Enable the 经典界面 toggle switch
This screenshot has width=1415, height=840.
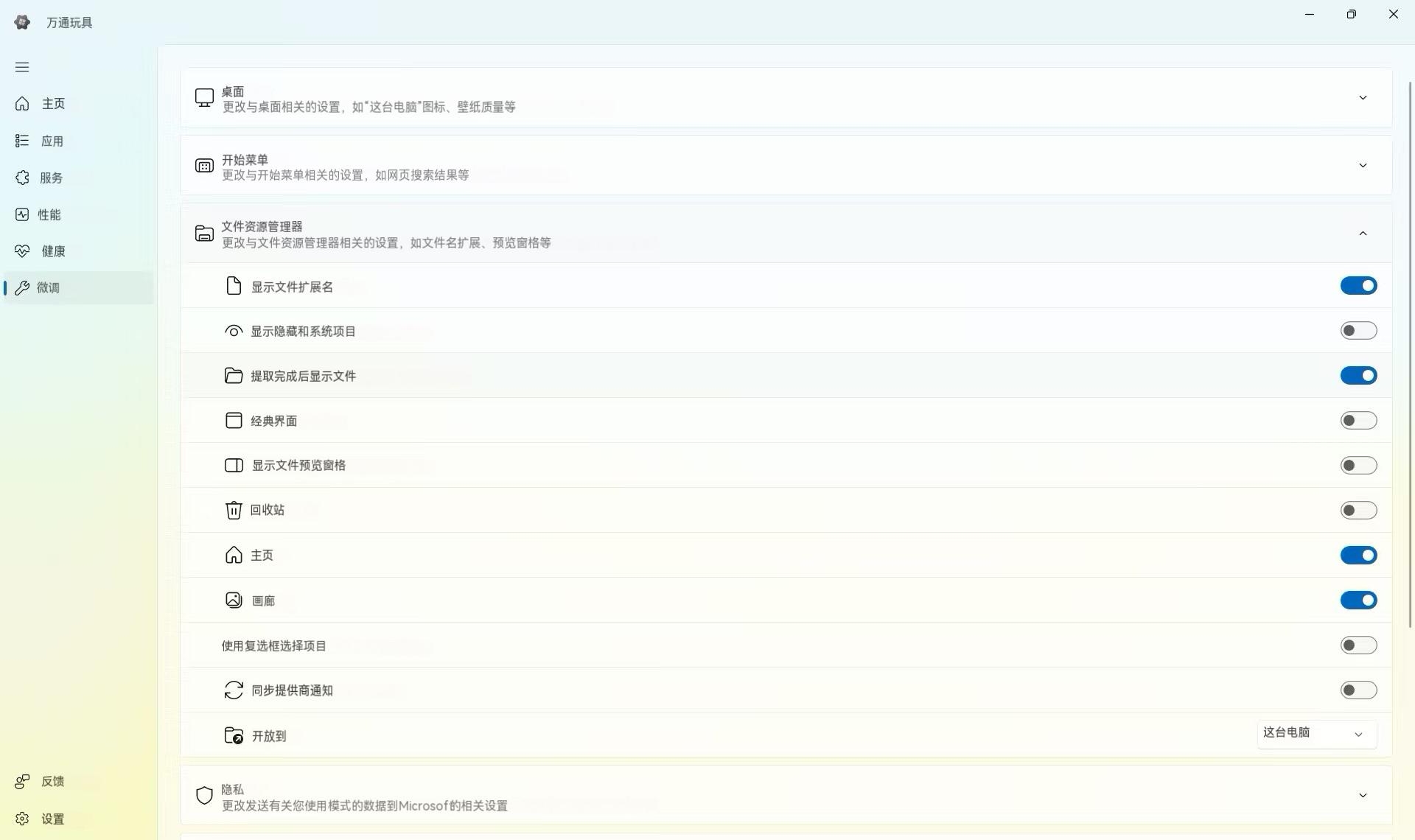(x=1358, y=421)
